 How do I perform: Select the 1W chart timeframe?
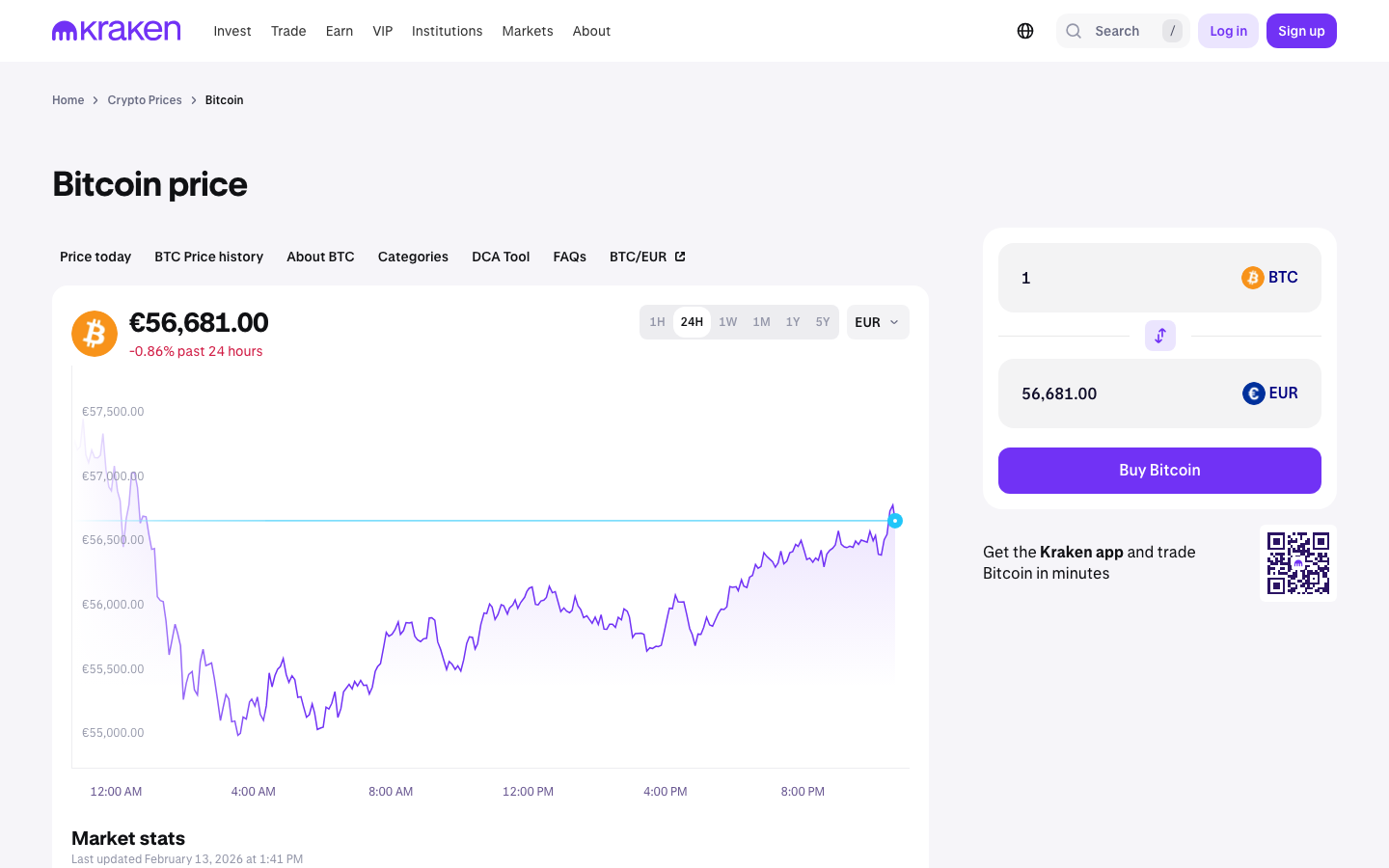click(x=727, y=321)
